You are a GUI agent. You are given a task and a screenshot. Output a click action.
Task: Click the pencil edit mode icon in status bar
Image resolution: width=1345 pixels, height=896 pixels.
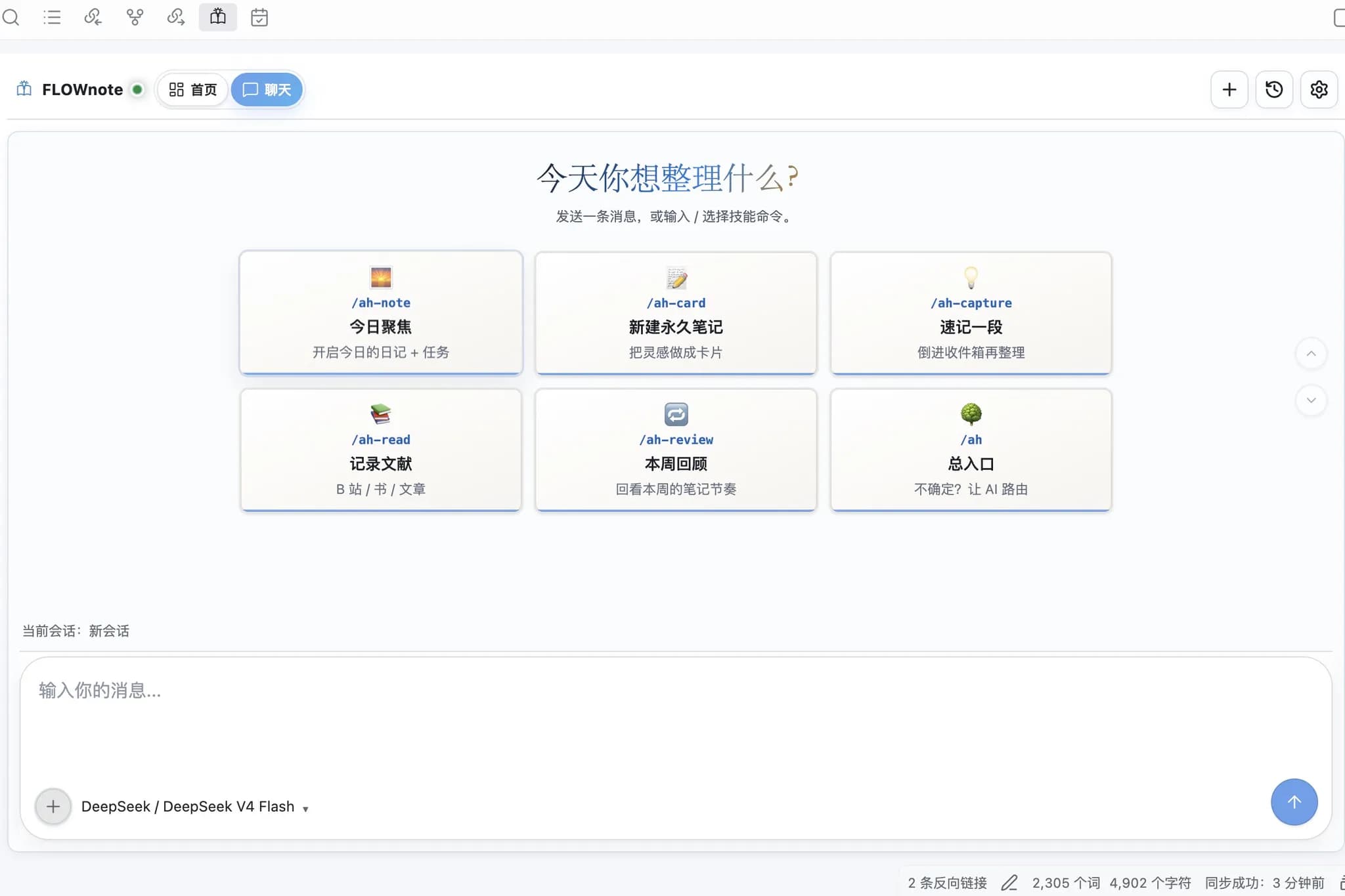click(1009, 883)
